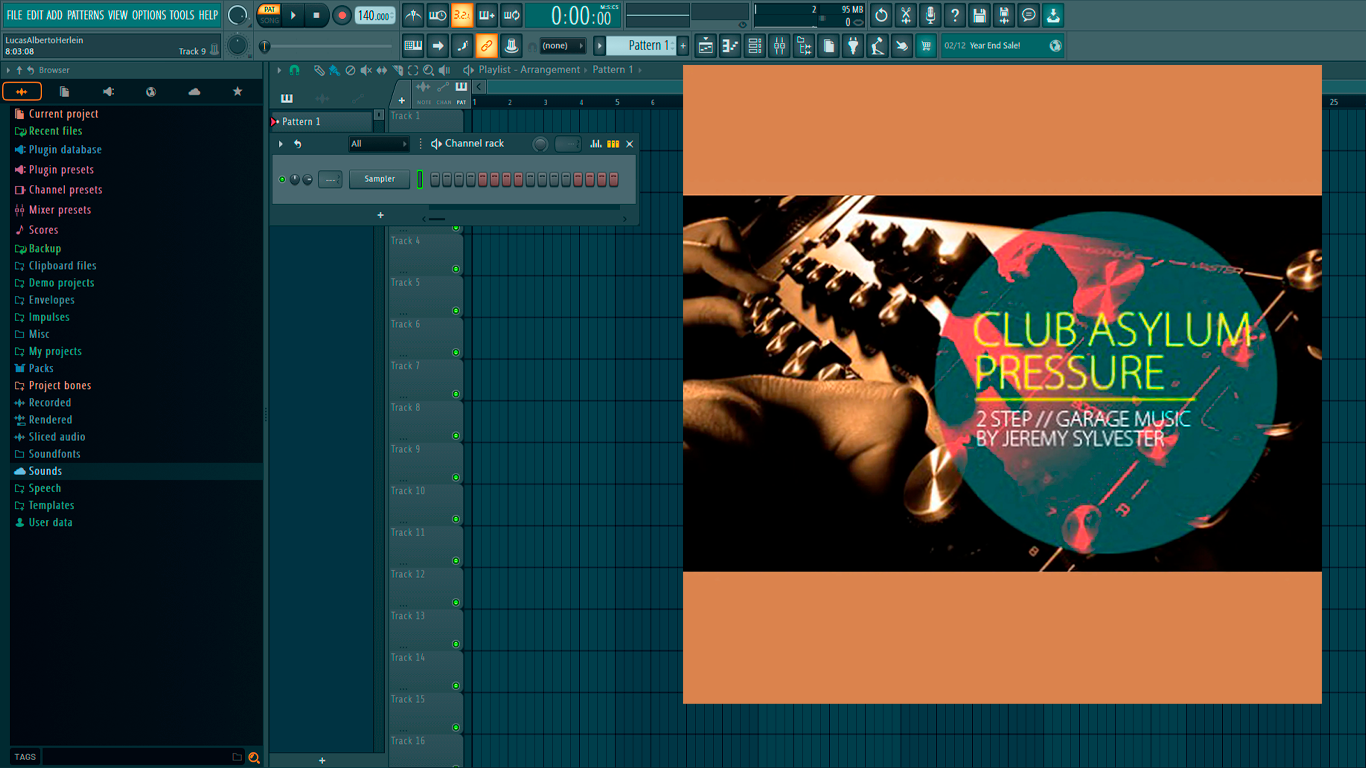Click the question mark help icon

955,15
